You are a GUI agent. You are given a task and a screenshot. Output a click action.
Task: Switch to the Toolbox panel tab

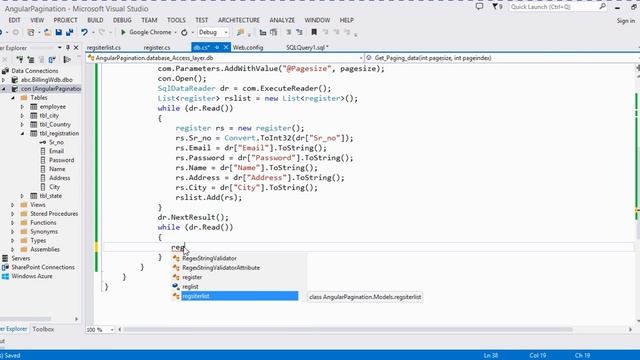pos(43,329)
